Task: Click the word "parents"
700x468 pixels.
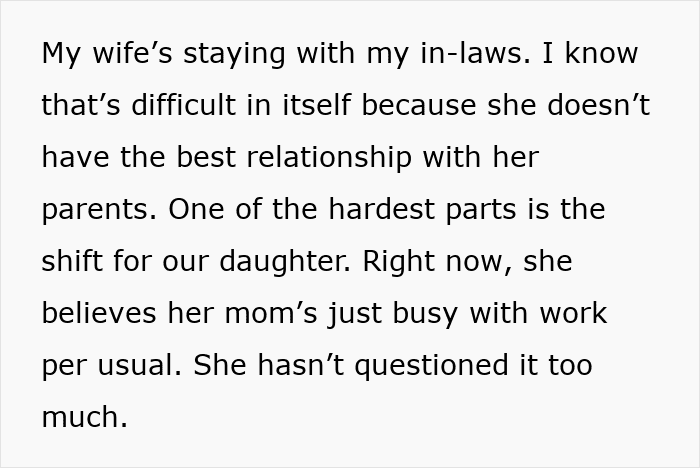Action: point(99,211)
